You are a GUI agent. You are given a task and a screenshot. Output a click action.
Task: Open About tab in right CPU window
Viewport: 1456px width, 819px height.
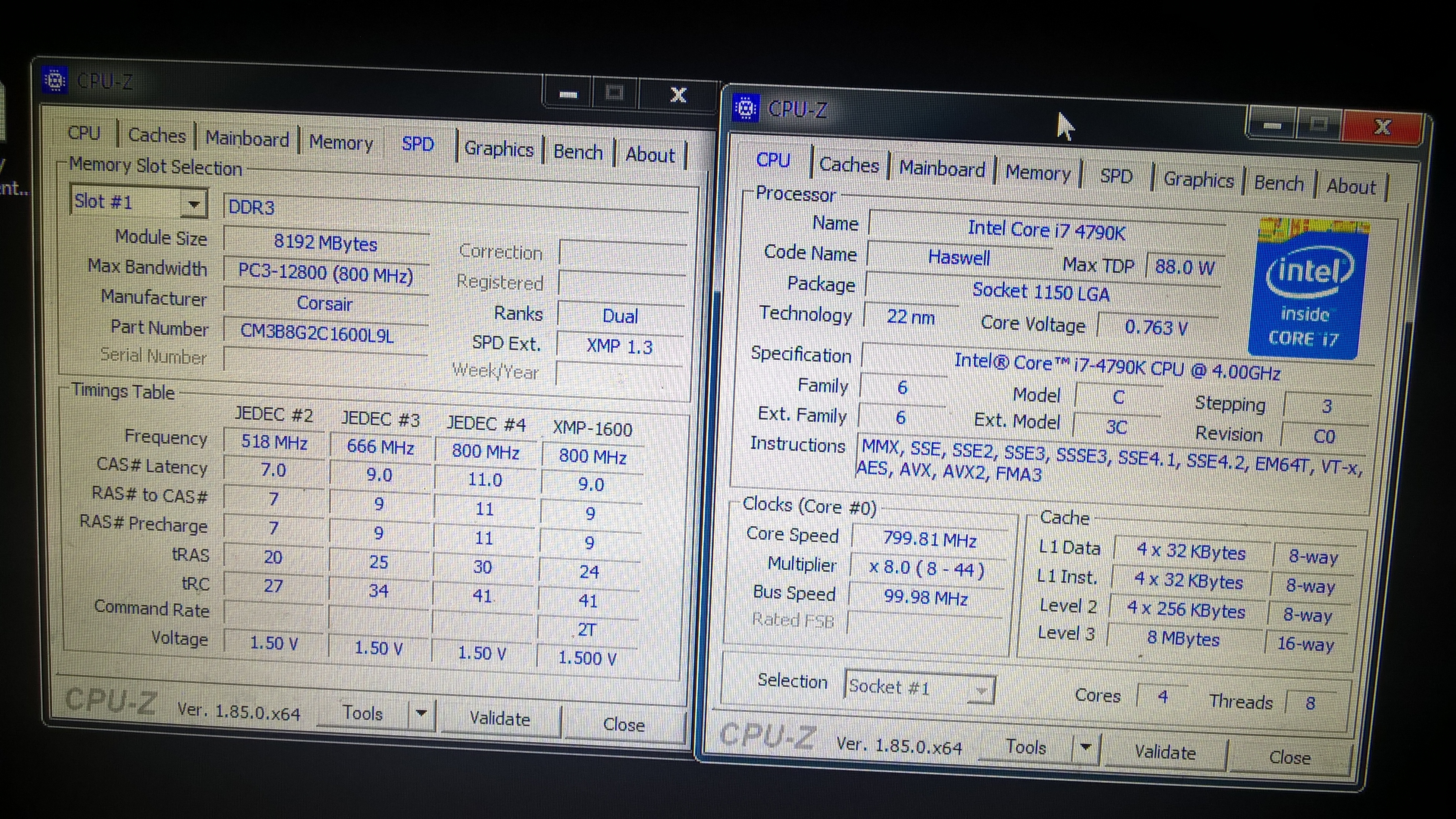(1351, 187)
